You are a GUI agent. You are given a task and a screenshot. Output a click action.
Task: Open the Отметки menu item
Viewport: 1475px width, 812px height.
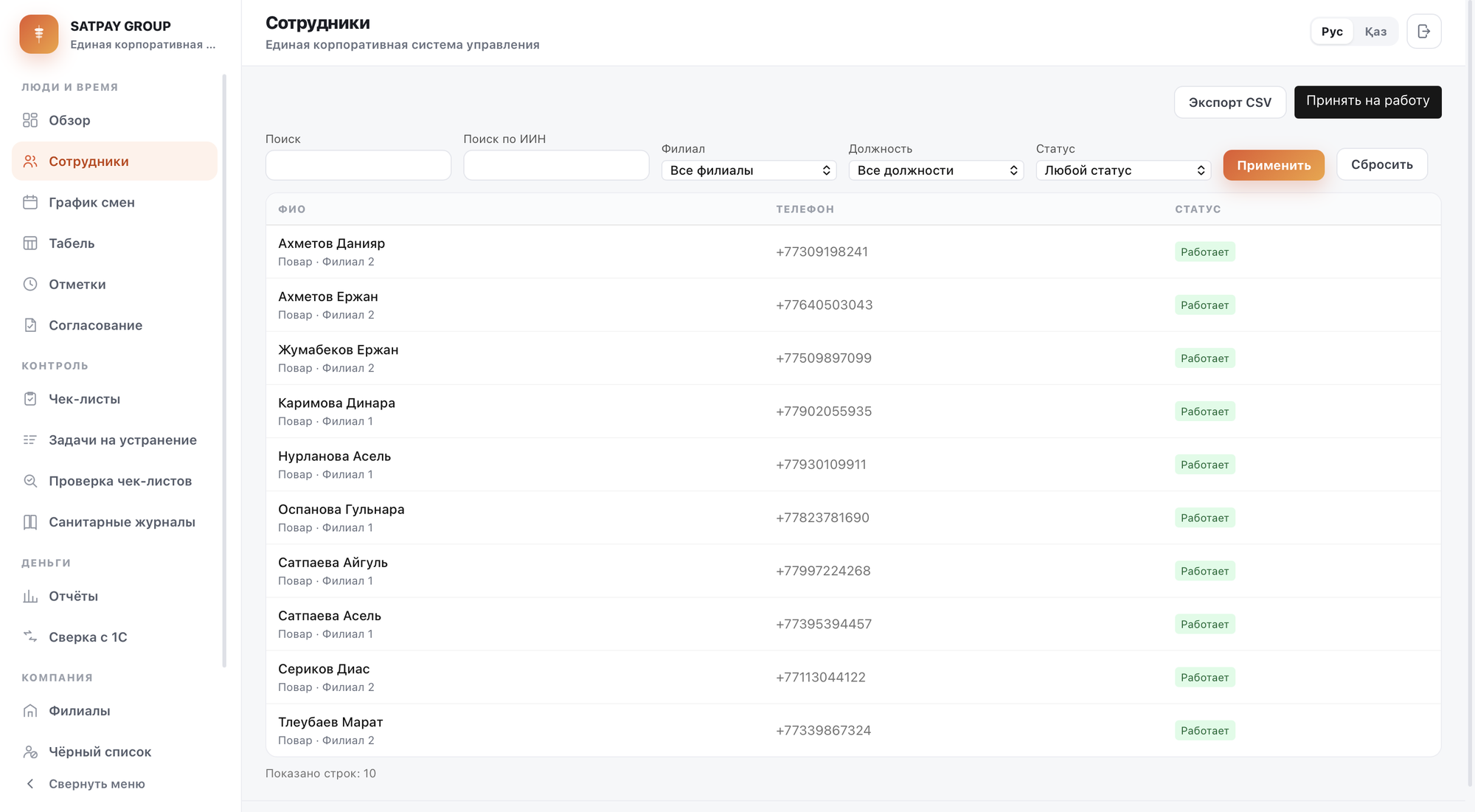pos(114,284)
